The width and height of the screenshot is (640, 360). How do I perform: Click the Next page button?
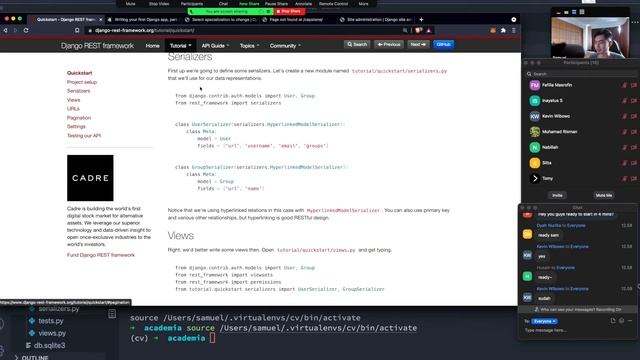point(418,44)
